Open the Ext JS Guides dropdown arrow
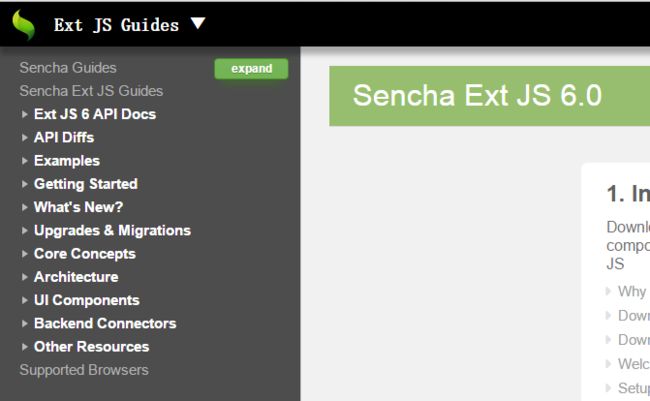The height and width of the screenshot is (401, 650). click(198, 23)
